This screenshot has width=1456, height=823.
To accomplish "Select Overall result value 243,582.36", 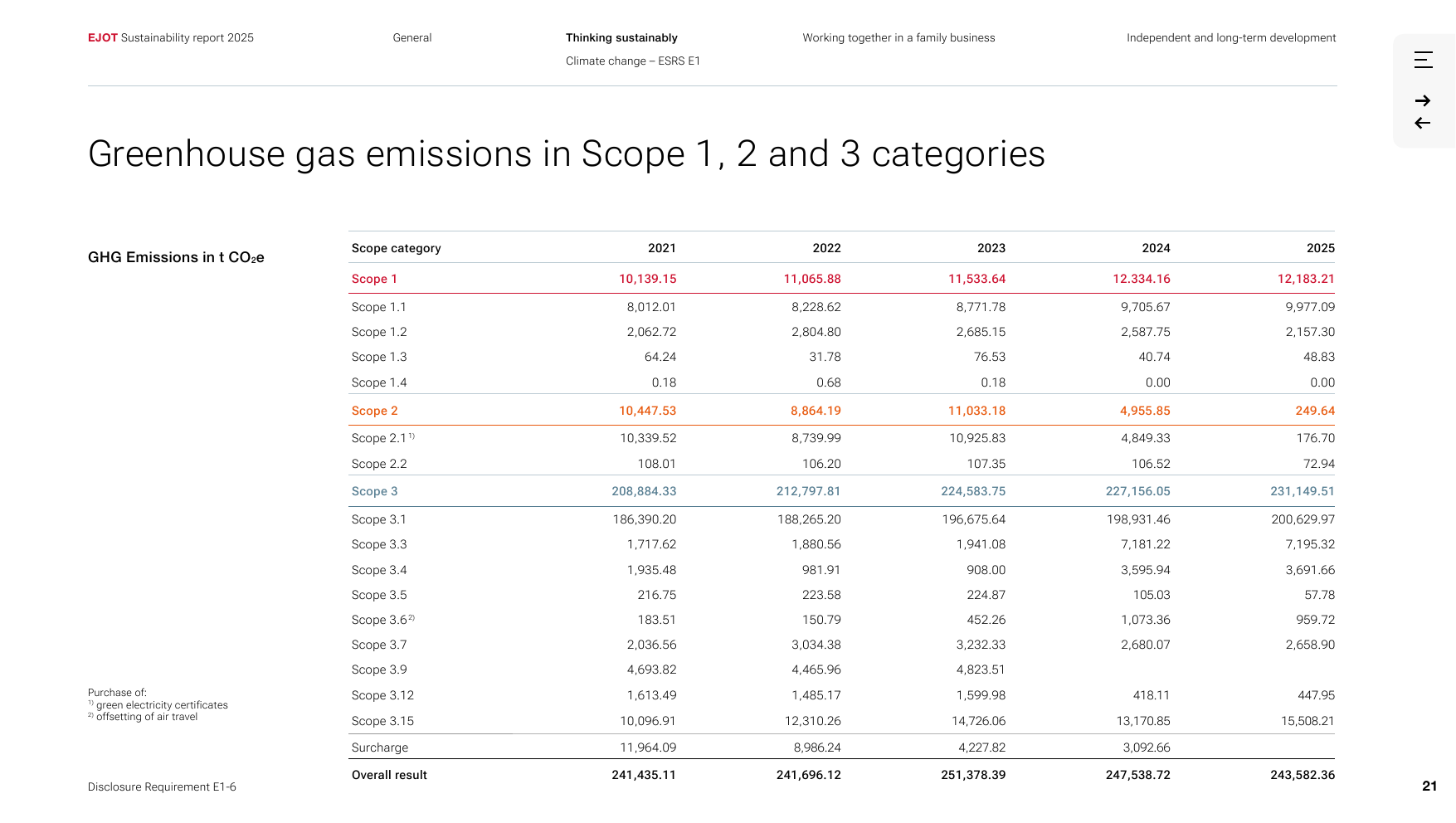I will [1303, 775].
